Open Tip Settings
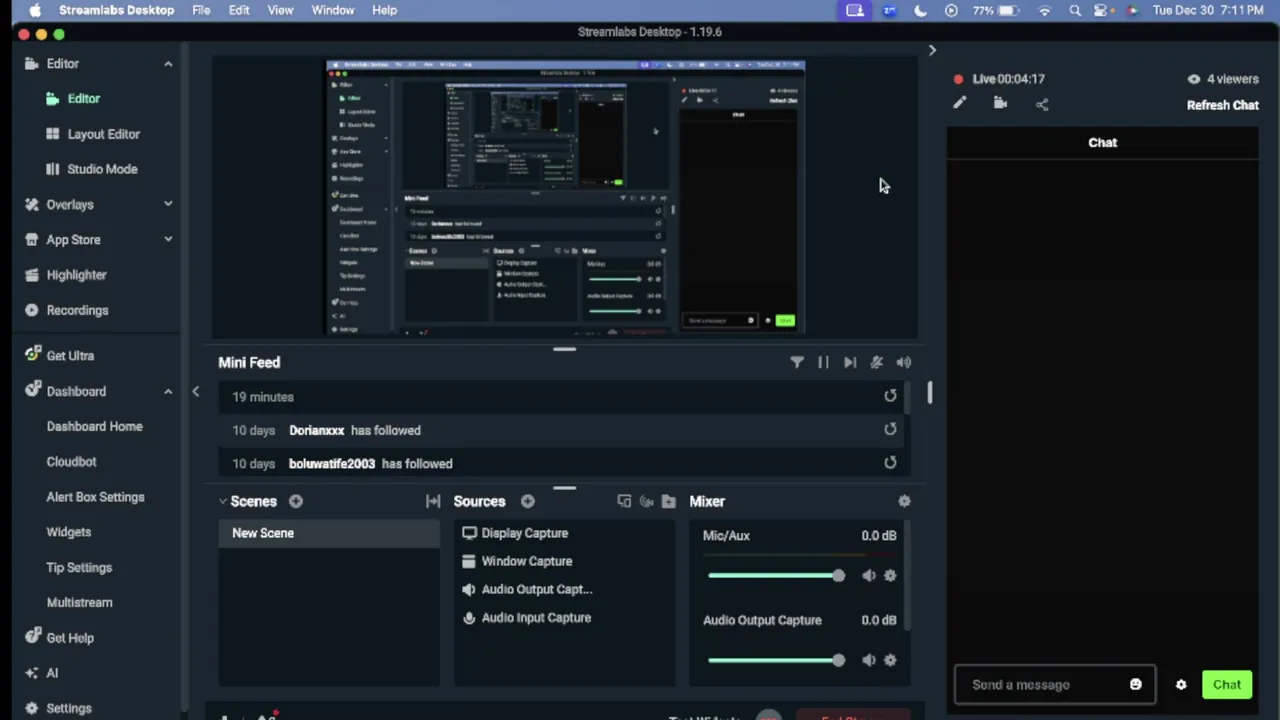1280x720 pixels. 79,567
